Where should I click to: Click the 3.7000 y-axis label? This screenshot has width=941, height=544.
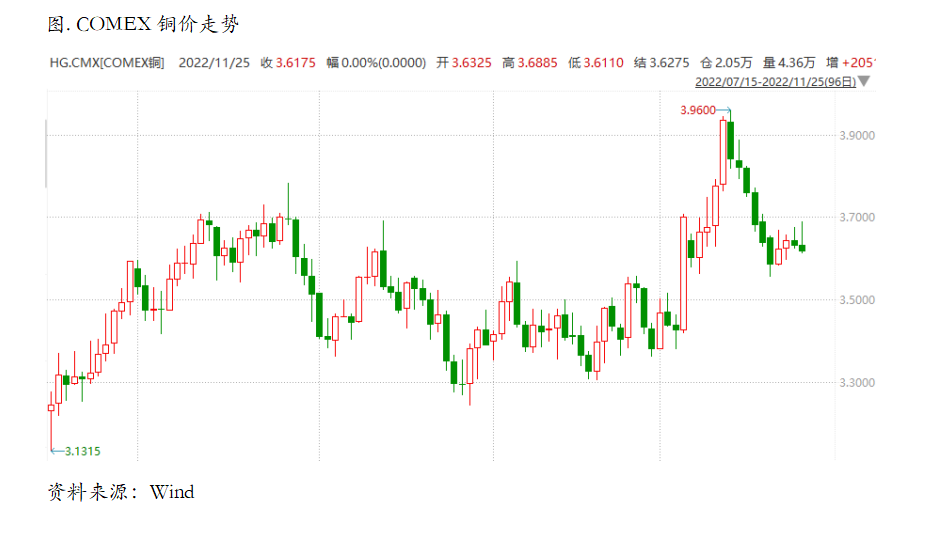(x=856, y=217)
